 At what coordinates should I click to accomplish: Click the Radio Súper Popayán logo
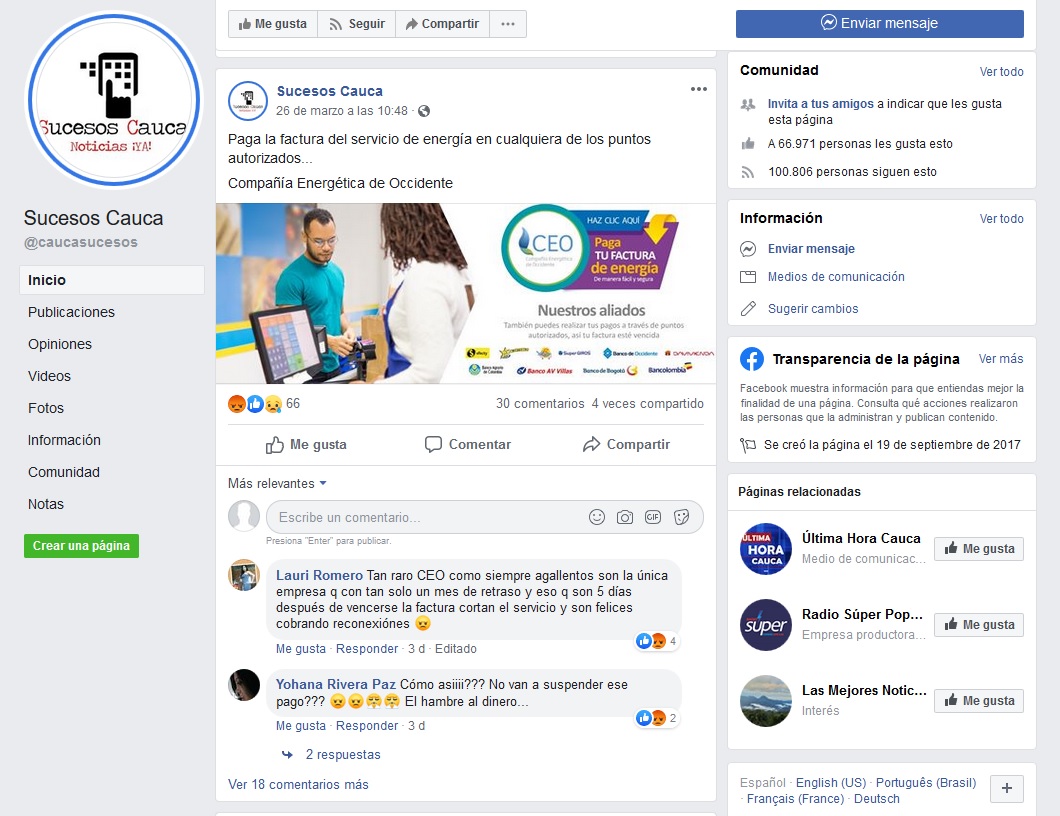coord(765,625)
